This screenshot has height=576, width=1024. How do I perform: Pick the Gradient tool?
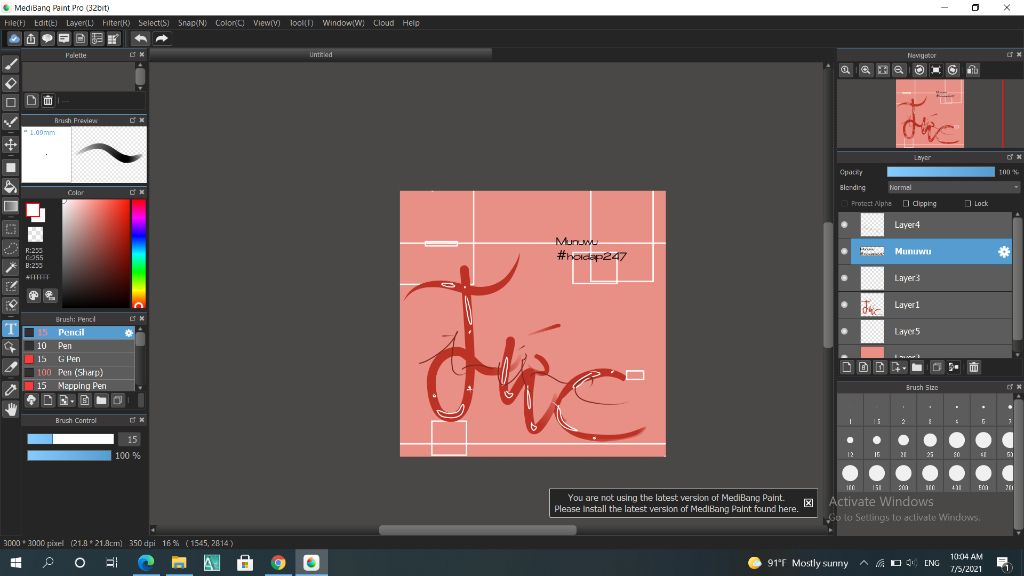pyautogui.click(x=10, y=206)
